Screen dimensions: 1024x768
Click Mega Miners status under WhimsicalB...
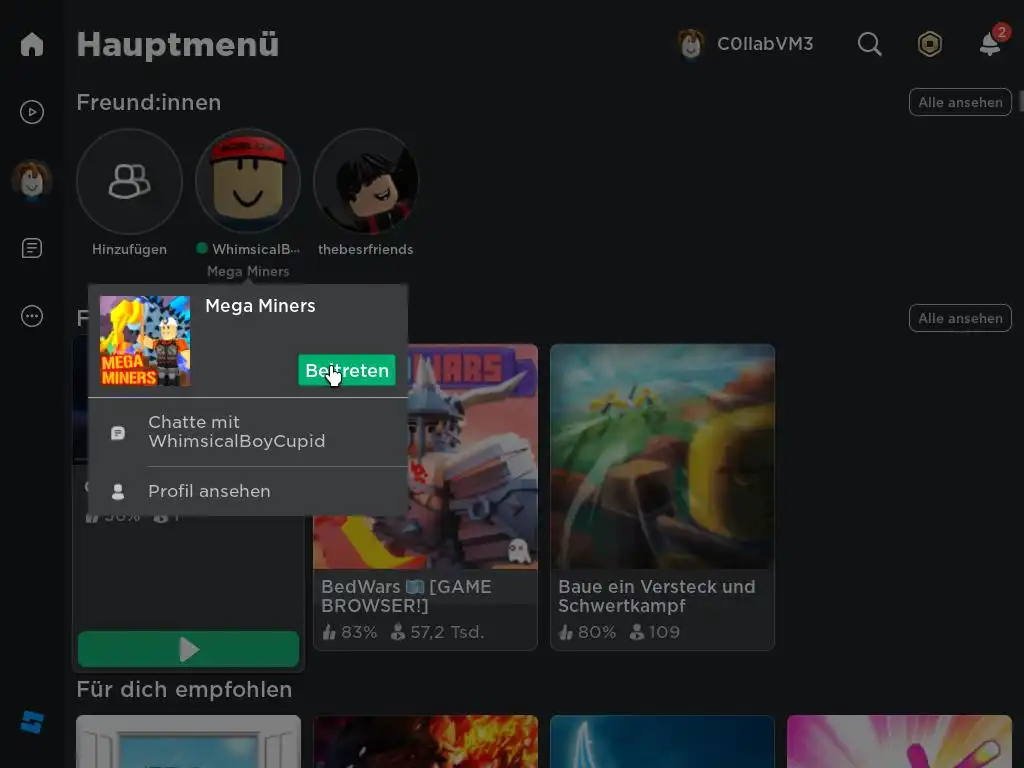pos(248,271)
